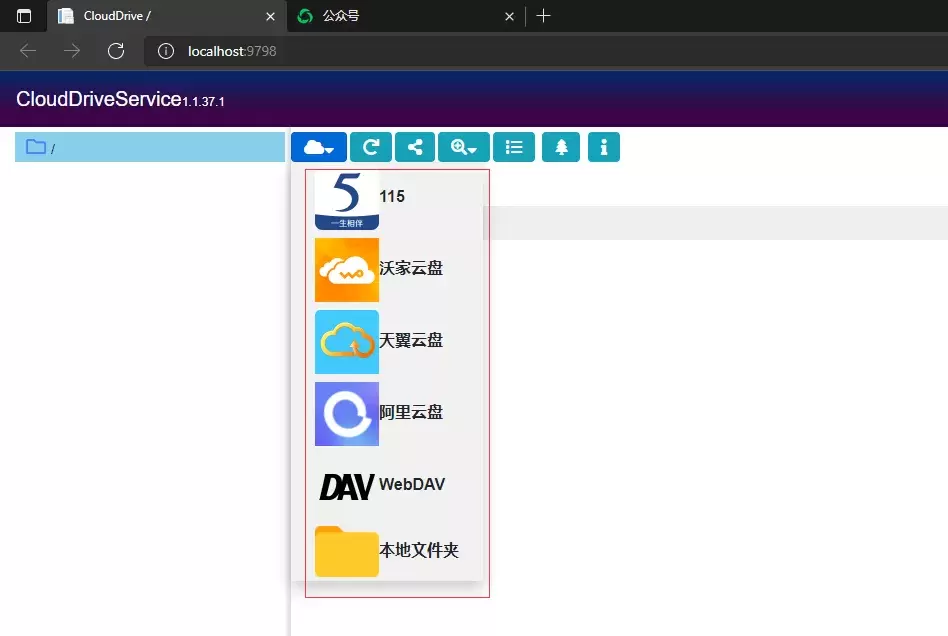
Task: Click the WebDAV DAV logo
Action: tap(346, 486)
